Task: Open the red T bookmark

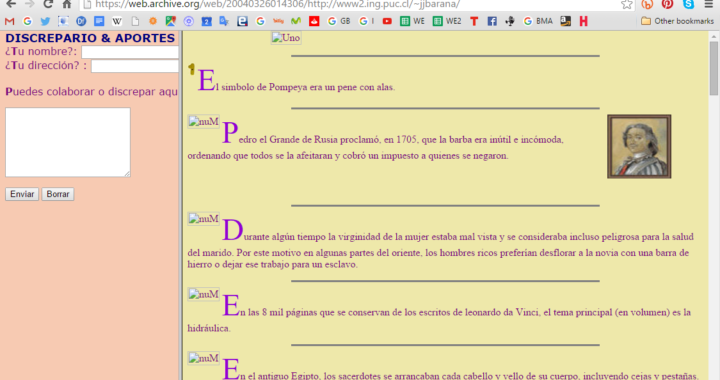Action: 474,21
